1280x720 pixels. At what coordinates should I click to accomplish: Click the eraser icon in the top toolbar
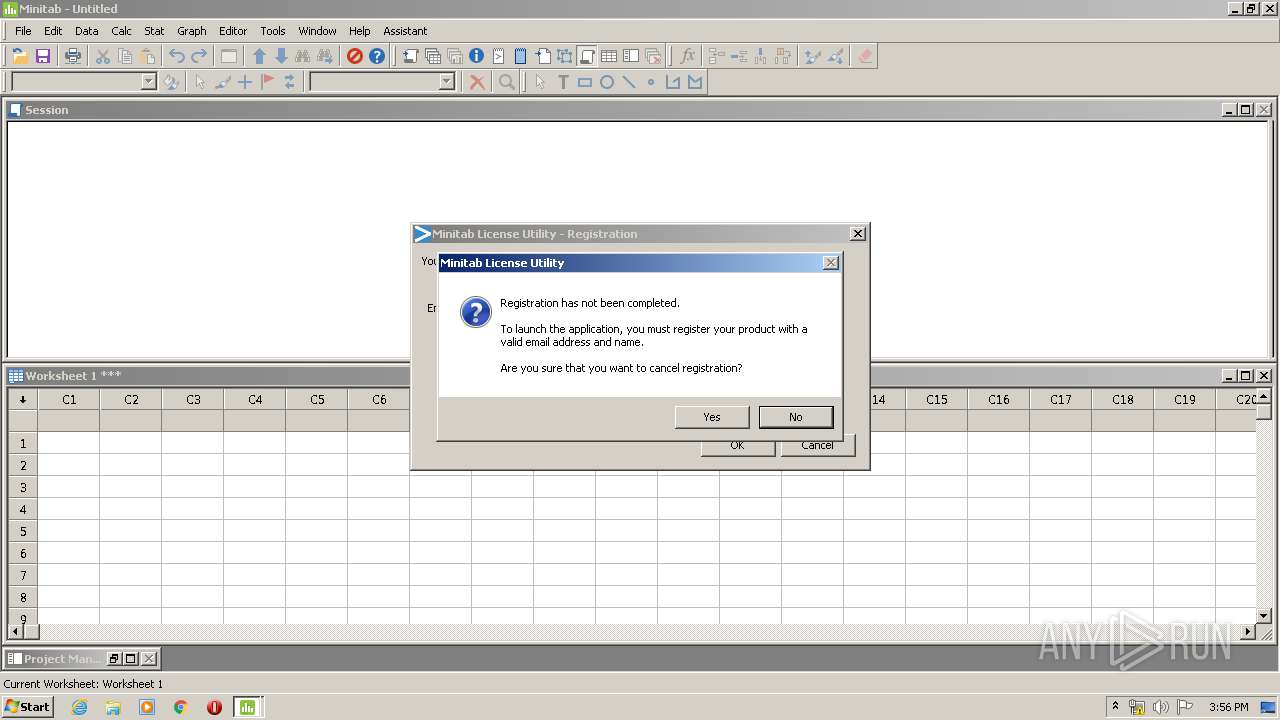coord(866,56)
